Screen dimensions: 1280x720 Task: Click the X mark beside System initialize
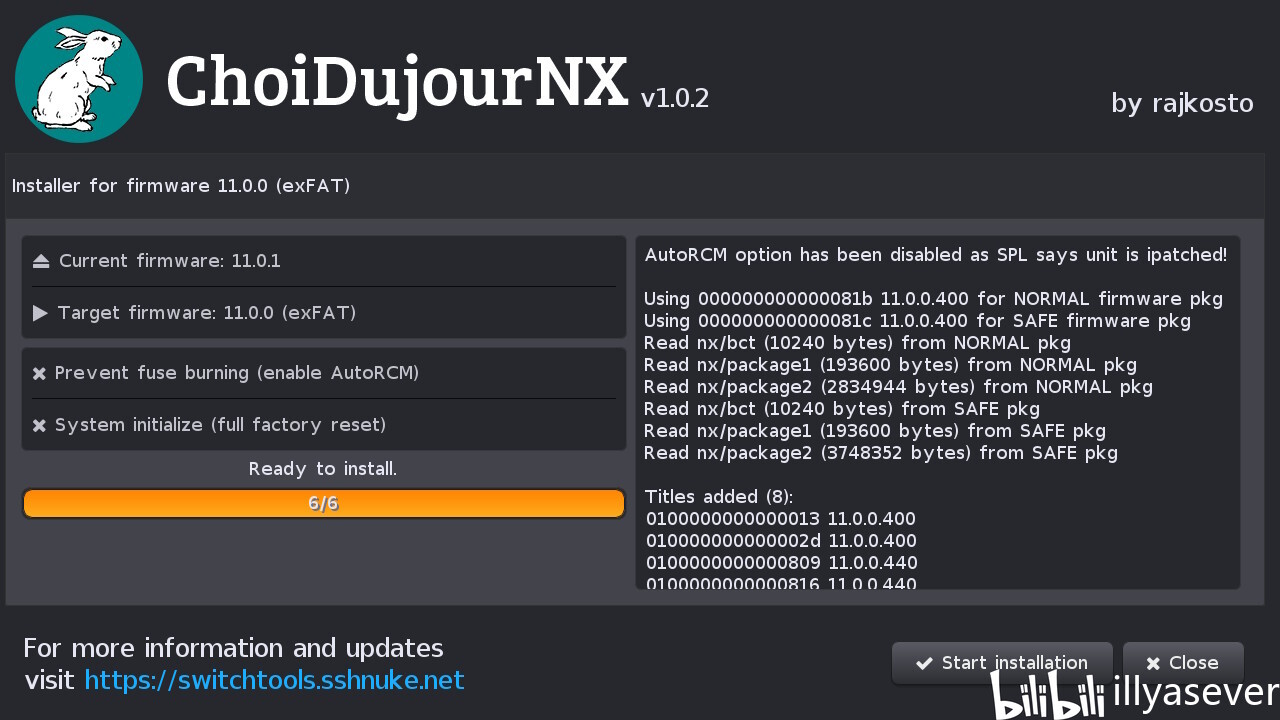click(x=39, y=426)
